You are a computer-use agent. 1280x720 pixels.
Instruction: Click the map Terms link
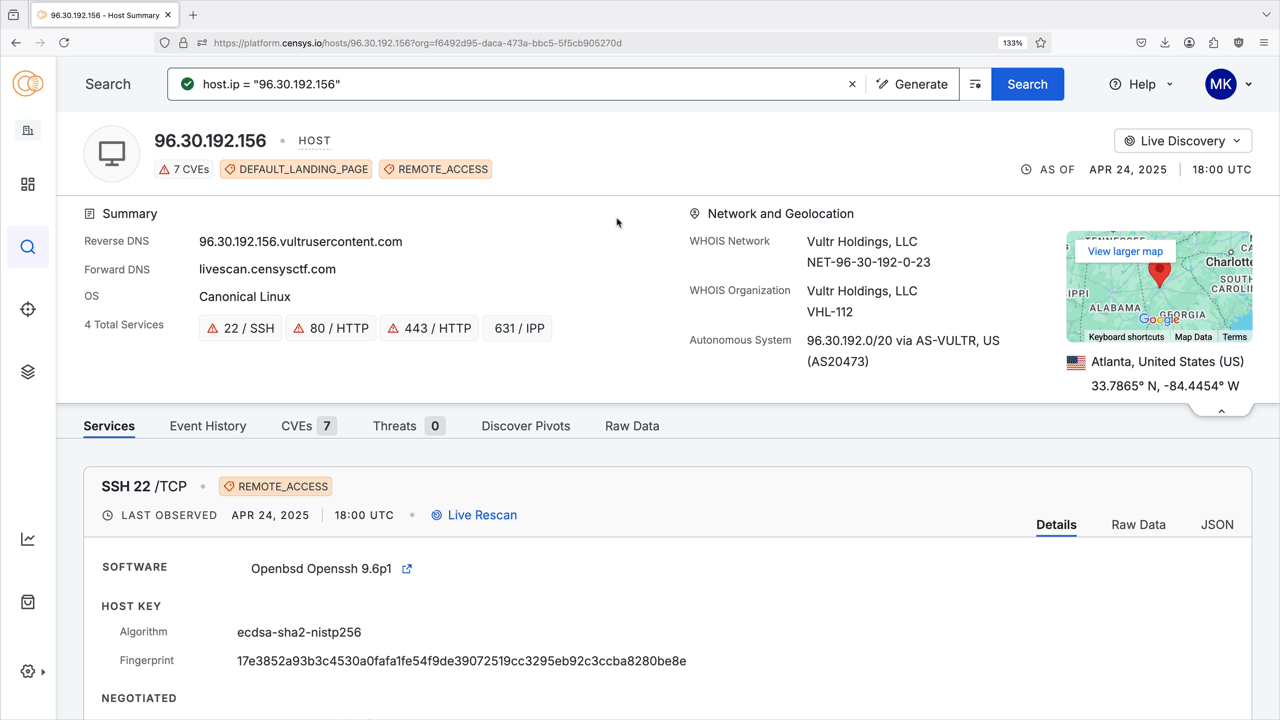1234,337
